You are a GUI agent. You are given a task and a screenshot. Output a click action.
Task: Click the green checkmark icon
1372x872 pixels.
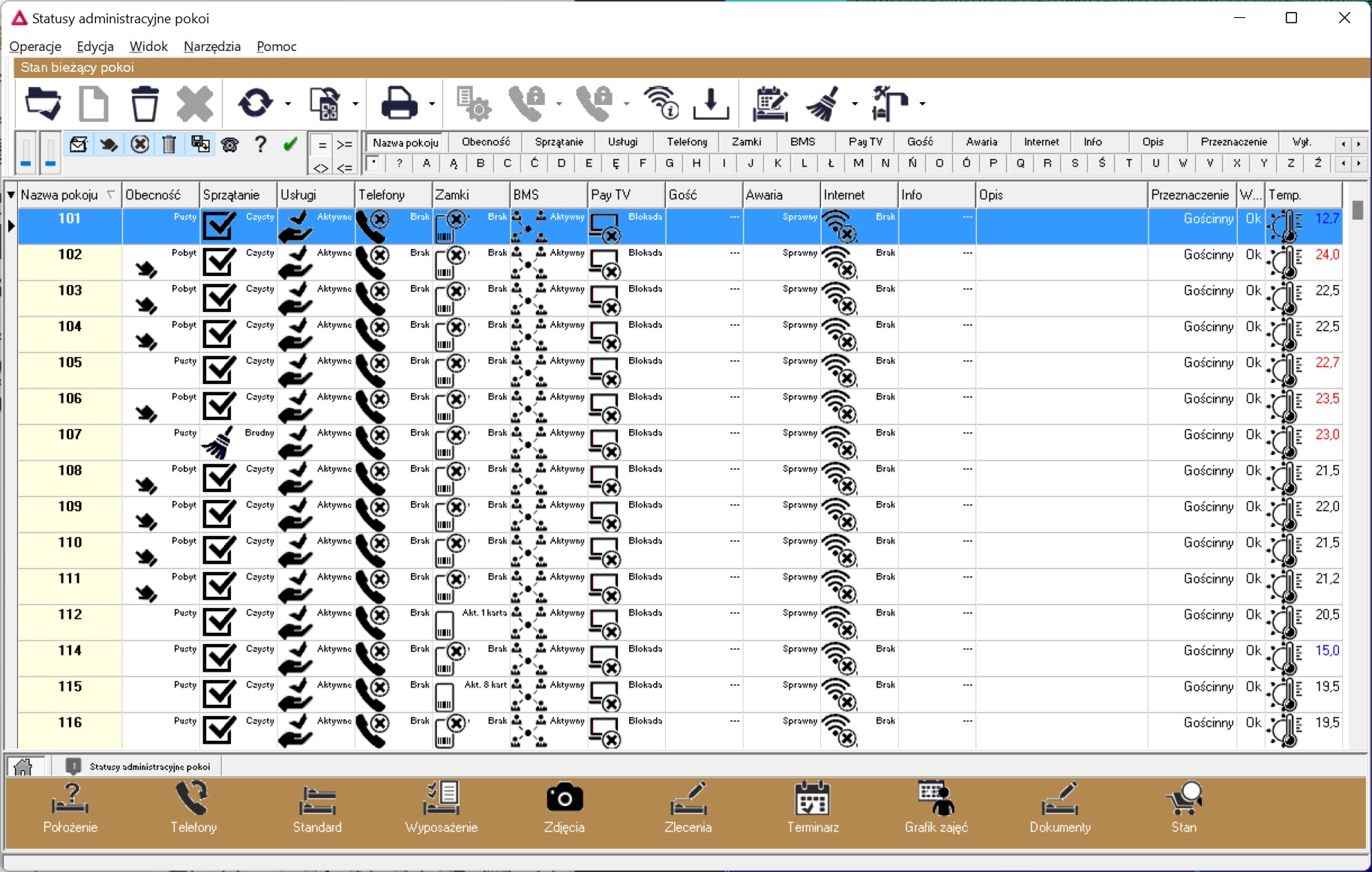point(290,144)
